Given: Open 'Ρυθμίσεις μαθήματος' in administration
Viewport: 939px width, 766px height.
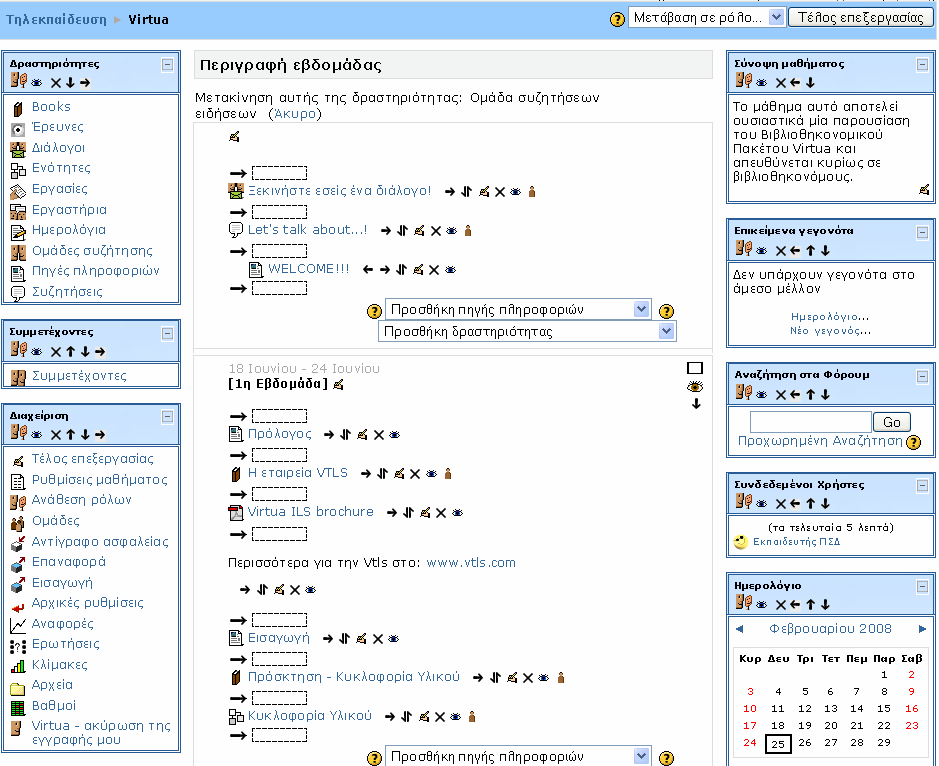Looking at the screenshot, I should coord(99,480).
